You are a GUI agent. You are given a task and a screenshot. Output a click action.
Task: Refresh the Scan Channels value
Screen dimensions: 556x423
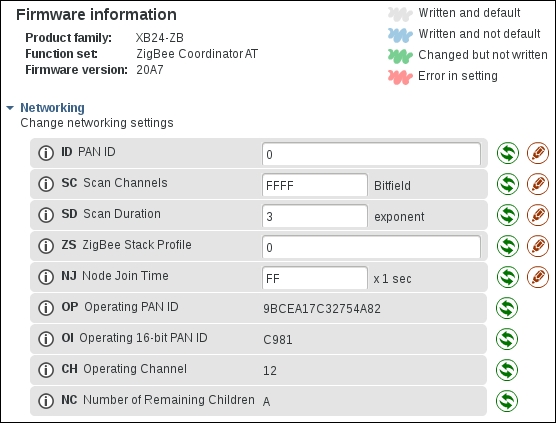click(507, 184)
